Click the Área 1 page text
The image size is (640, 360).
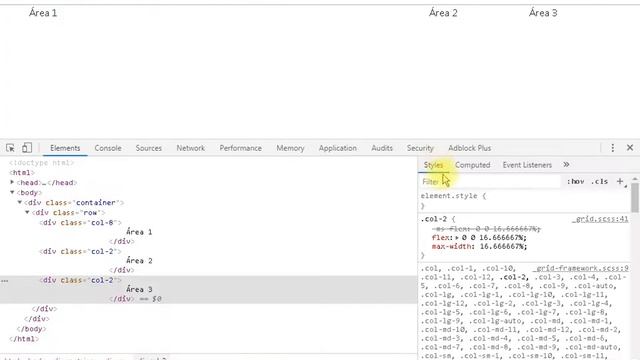(x=43, y=13)
